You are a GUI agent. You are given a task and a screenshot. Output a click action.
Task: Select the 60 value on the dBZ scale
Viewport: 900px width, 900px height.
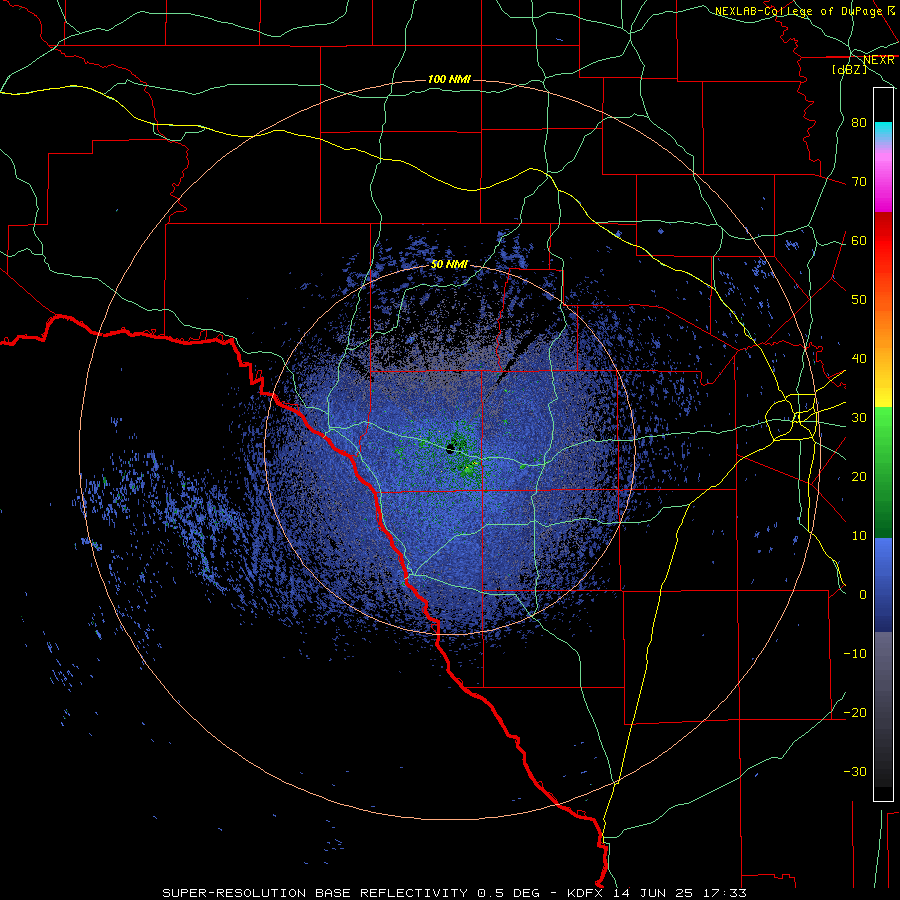pos(859,240)
